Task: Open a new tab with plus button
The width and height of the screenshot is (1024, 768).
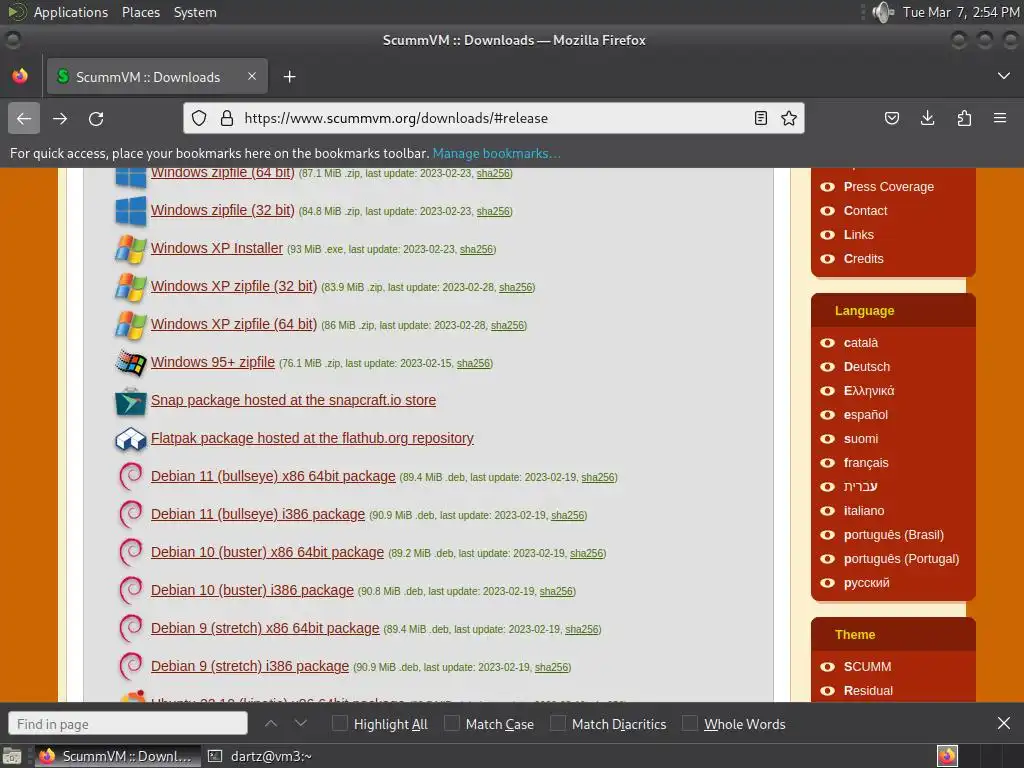Action: point(289,77)
